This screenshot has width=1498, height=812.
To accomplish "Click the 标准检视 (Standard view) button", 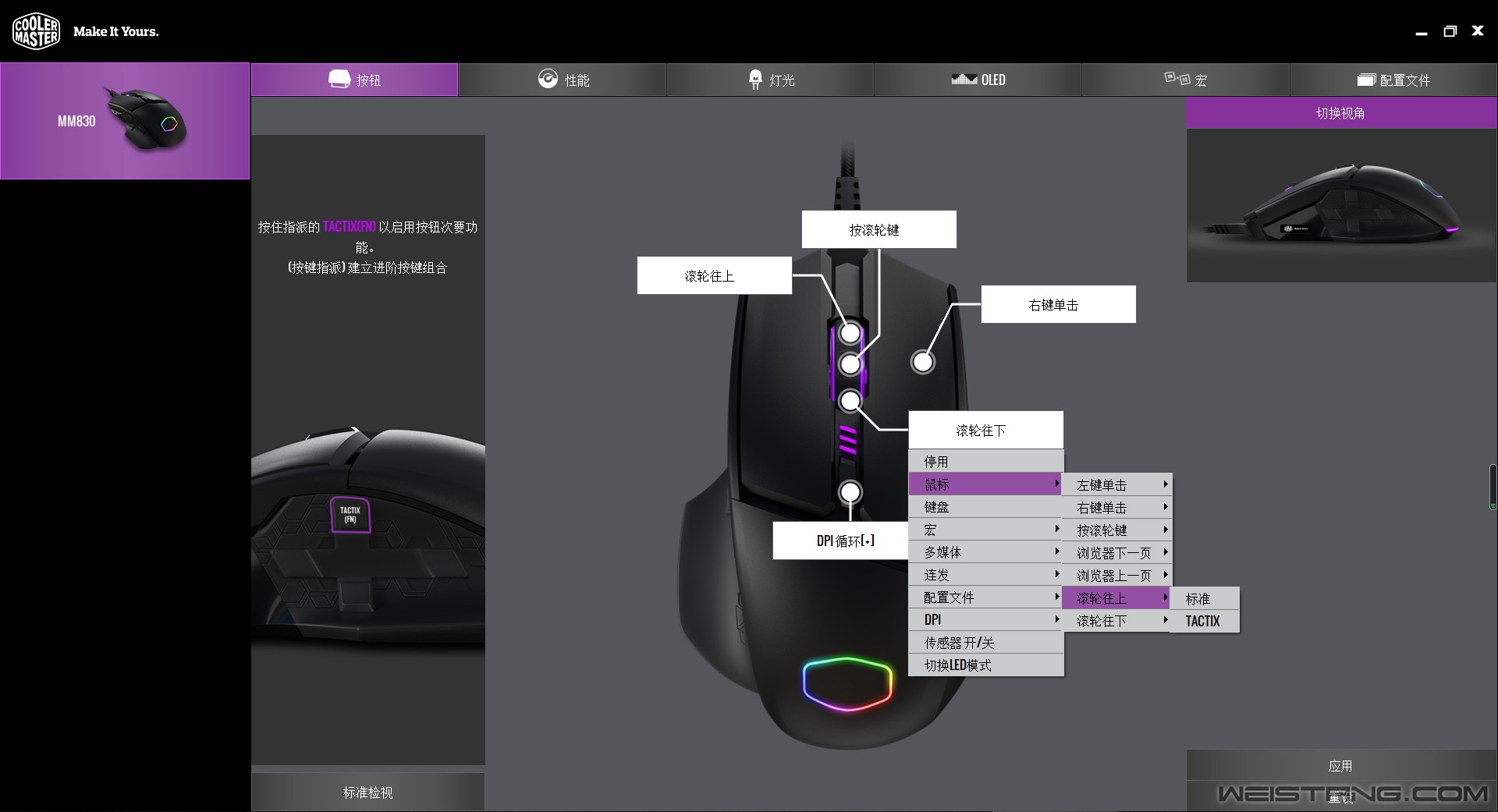I will [x=367, y=792].
